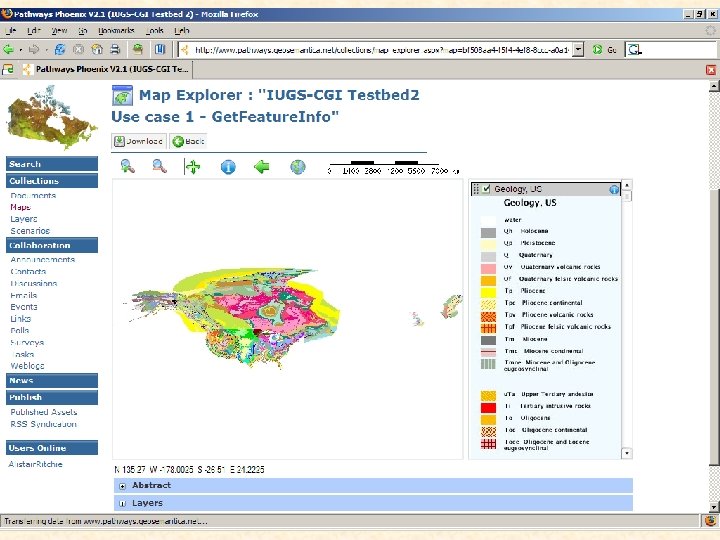Open the Documents link under Collections
Image resolution: width=720 pixels, height=540 pixels.
coord(33,196)
